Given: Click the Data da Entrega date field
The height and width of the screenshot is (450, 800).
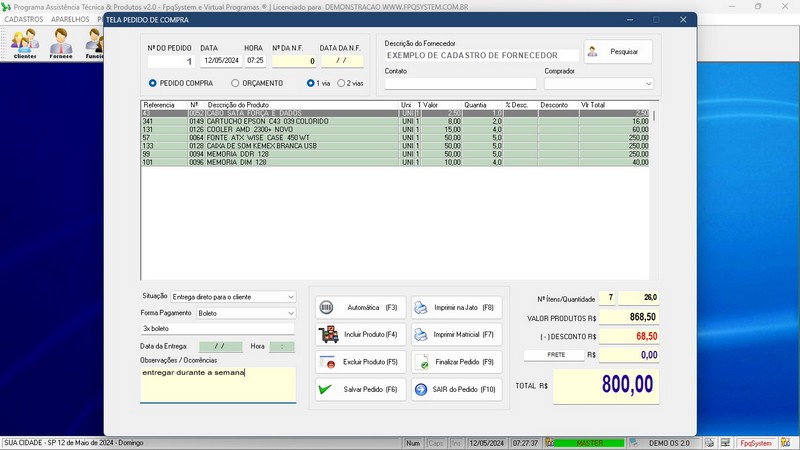Looking at the screenshot, I should (220, 346).
